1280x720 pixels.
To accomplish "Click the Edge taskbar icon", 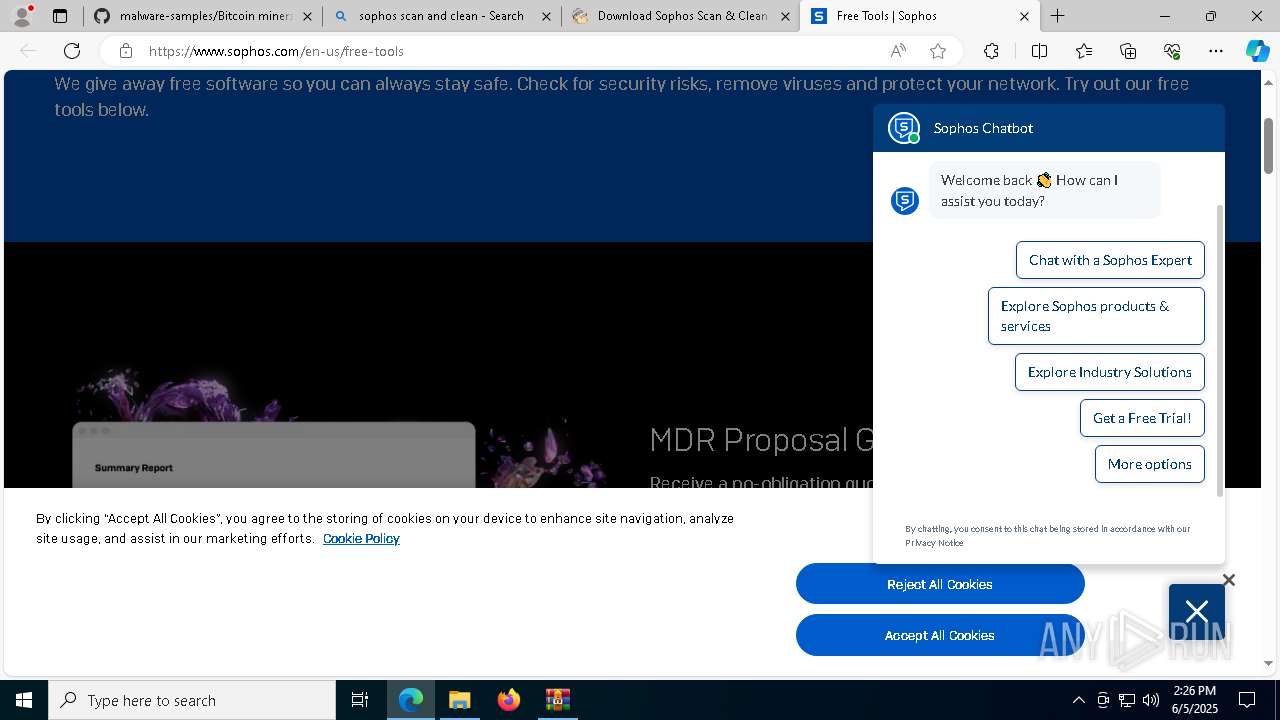I will click(x=411, y=700).
